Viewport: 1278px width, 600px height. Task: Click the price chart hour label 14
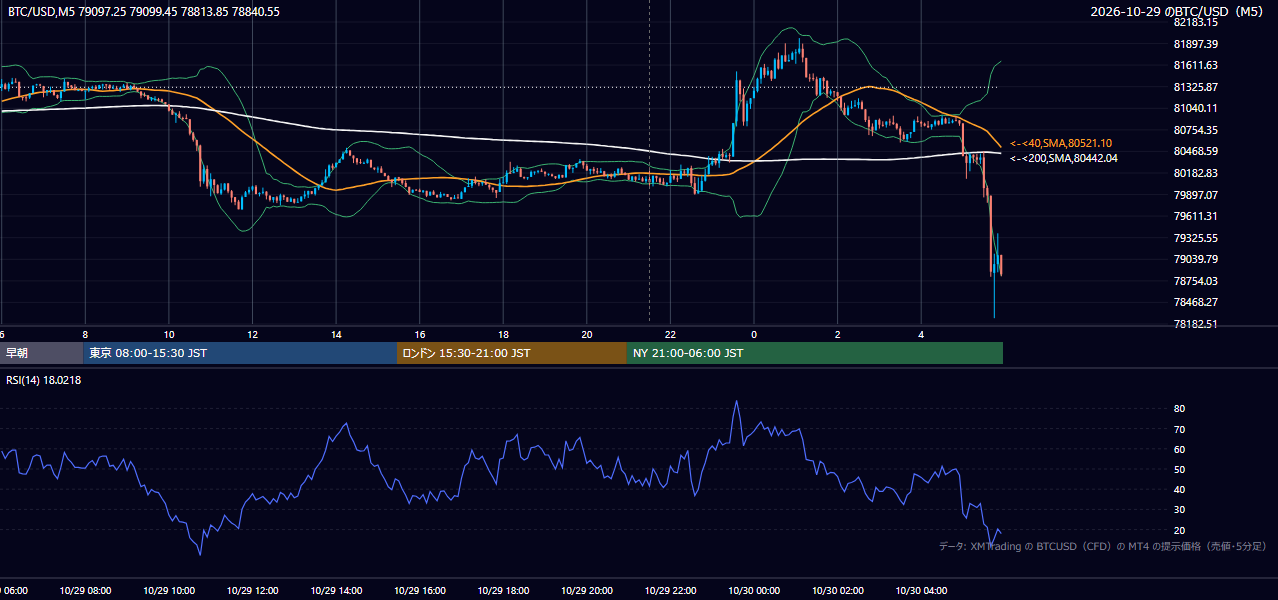337,334
